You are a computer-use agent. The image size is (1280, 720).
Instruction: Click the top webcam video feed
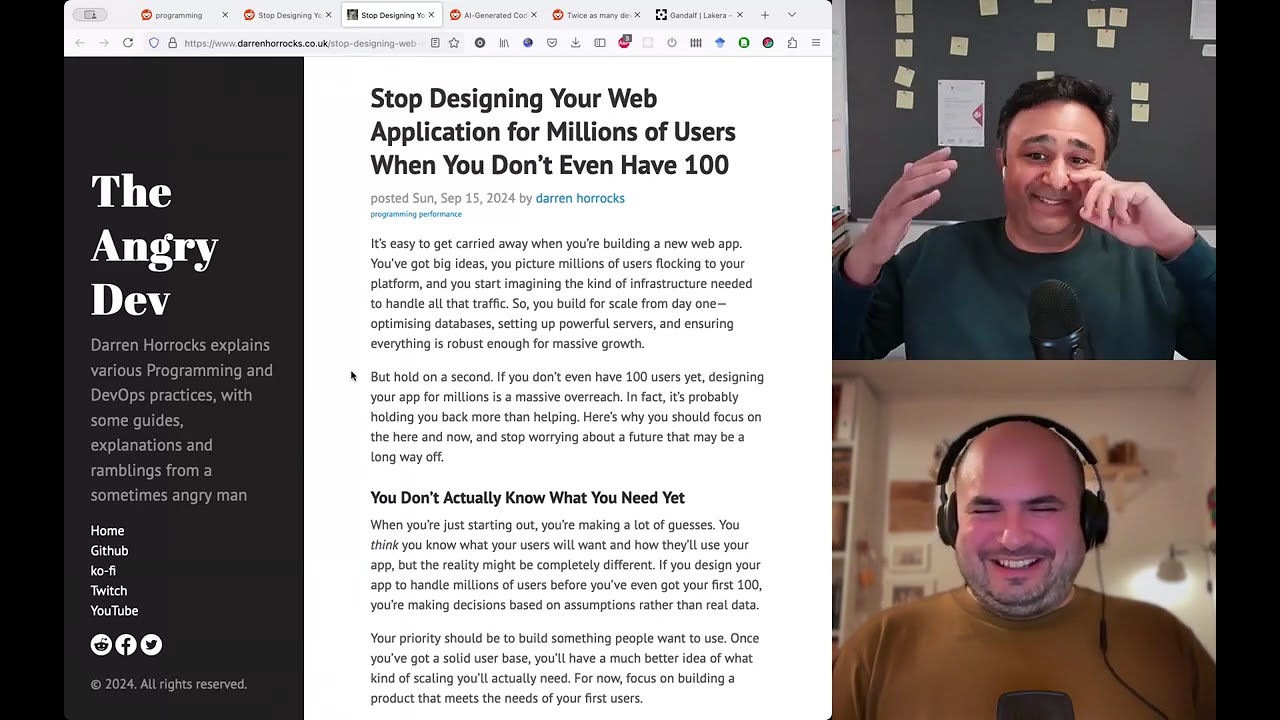click(x=1024, y=180)
